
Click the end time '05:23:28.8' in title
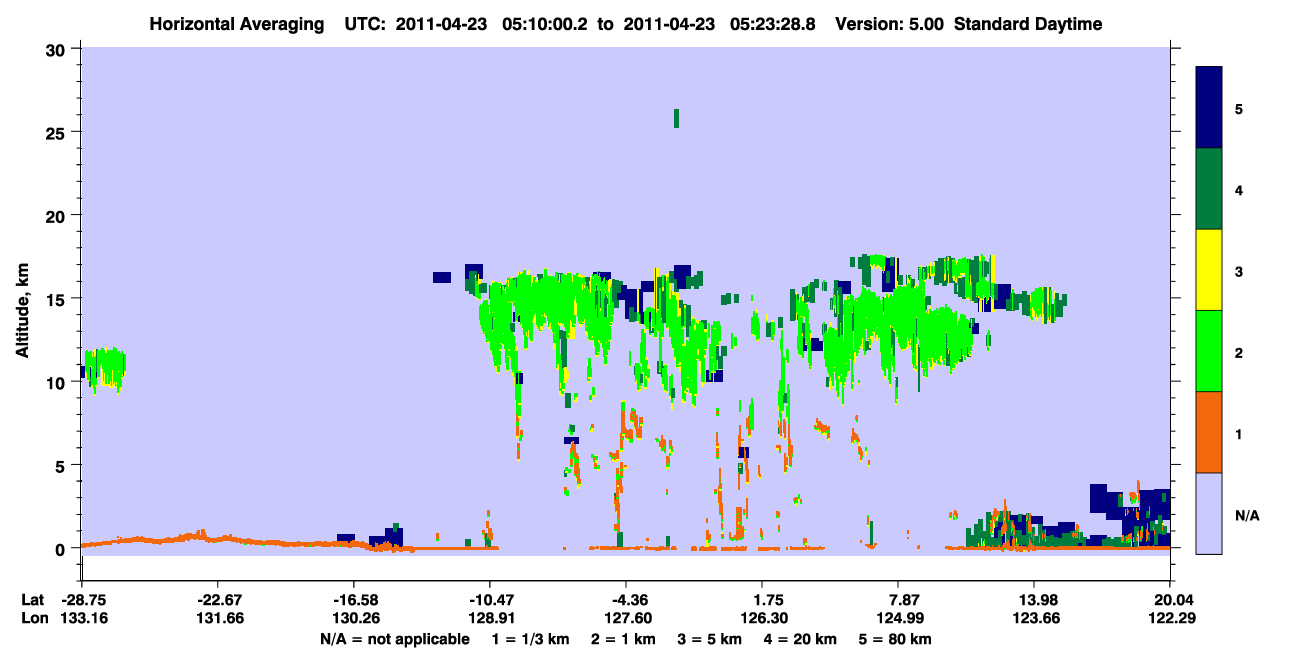[772, 24]
